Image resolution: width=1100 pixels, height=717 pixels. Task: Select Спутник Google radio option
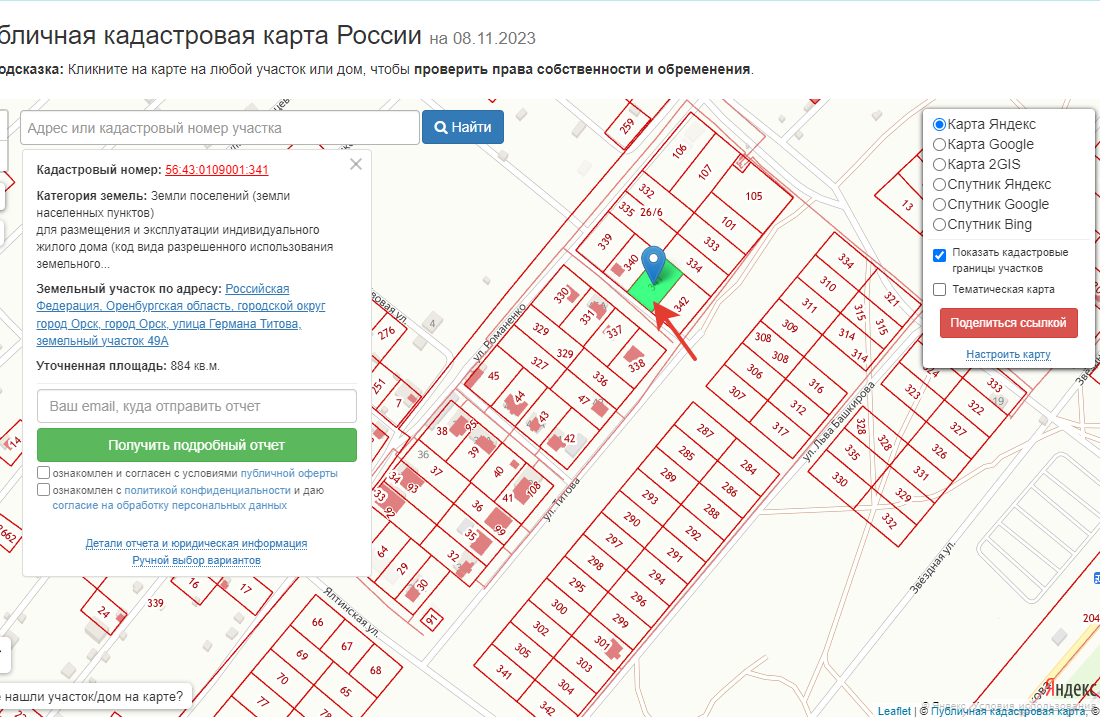click(939, 205)
